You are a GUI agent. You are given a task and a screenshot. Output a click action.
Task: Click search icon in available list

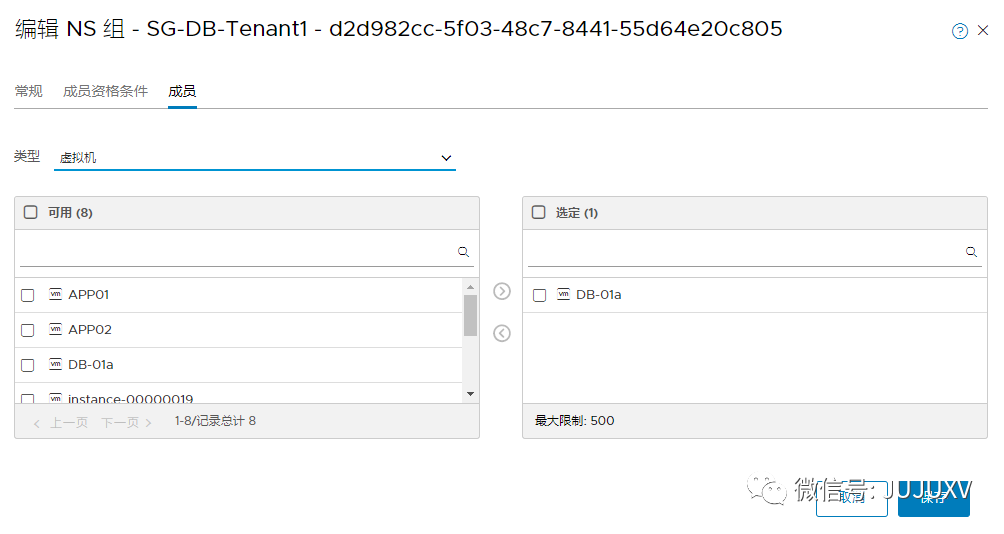click(464, 252)
